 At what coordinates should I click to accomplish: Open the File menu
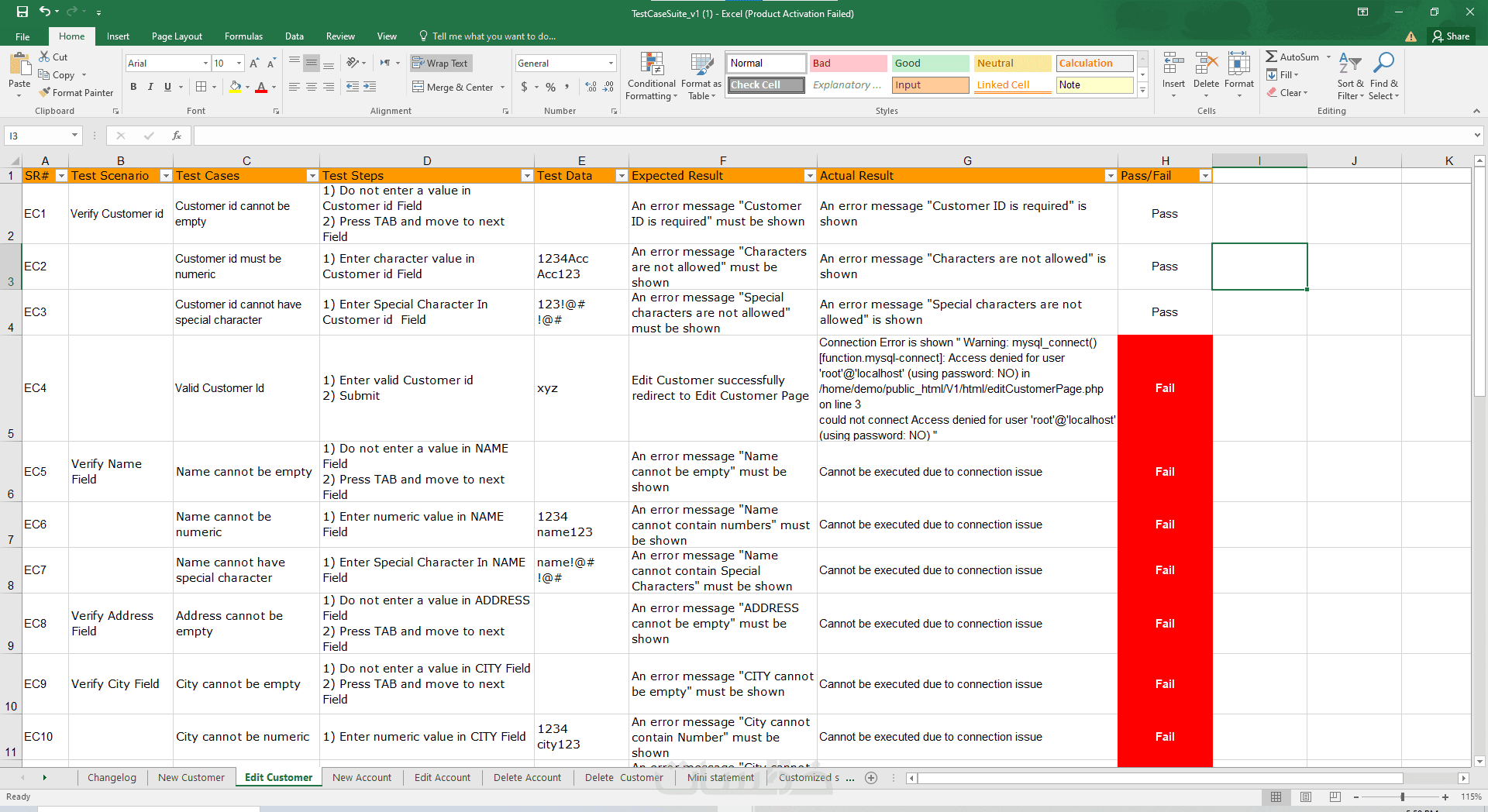[22, 36]
